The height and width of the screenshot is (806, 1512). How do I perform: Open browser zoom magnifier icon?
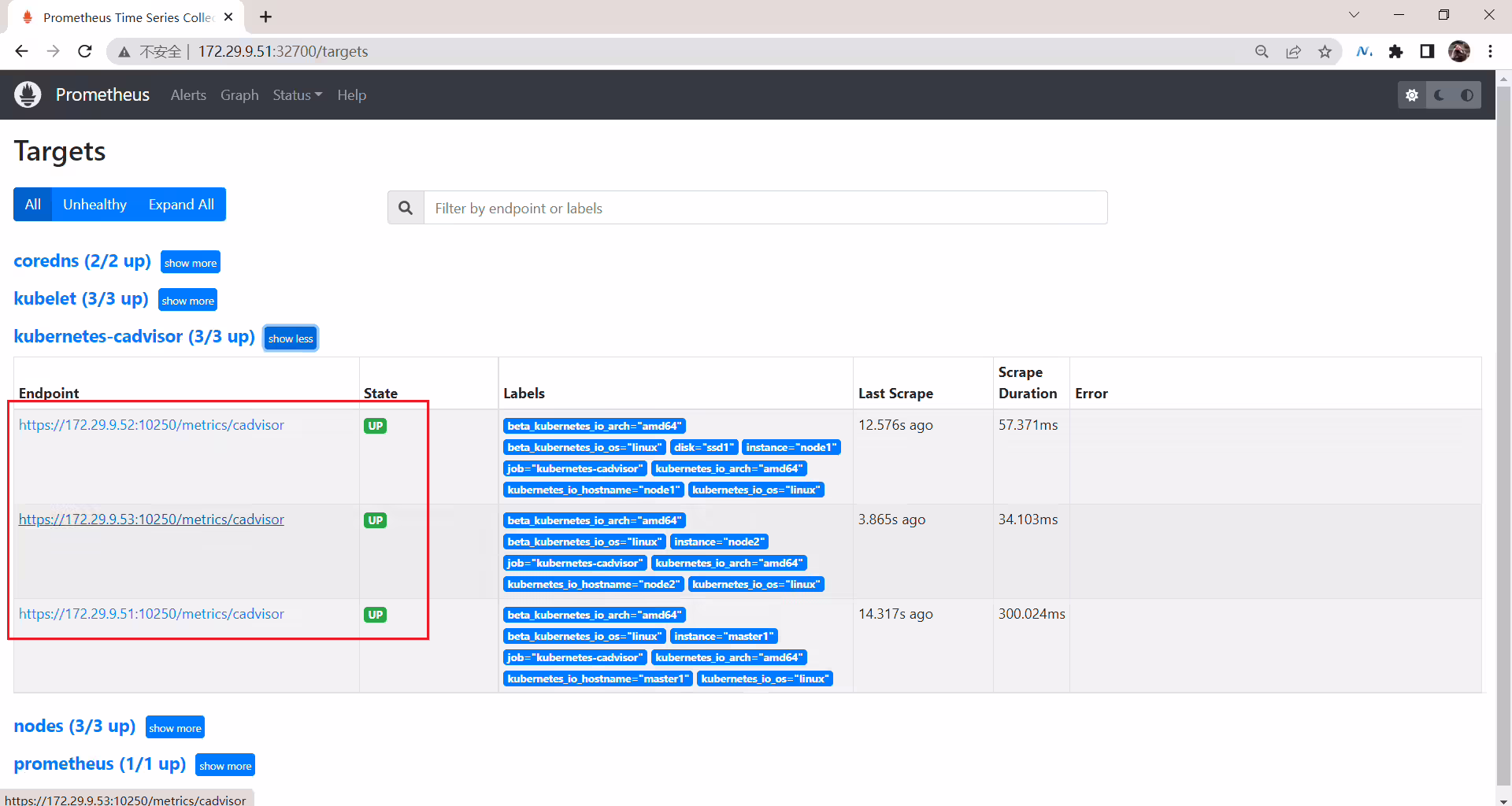point(1262,51)
